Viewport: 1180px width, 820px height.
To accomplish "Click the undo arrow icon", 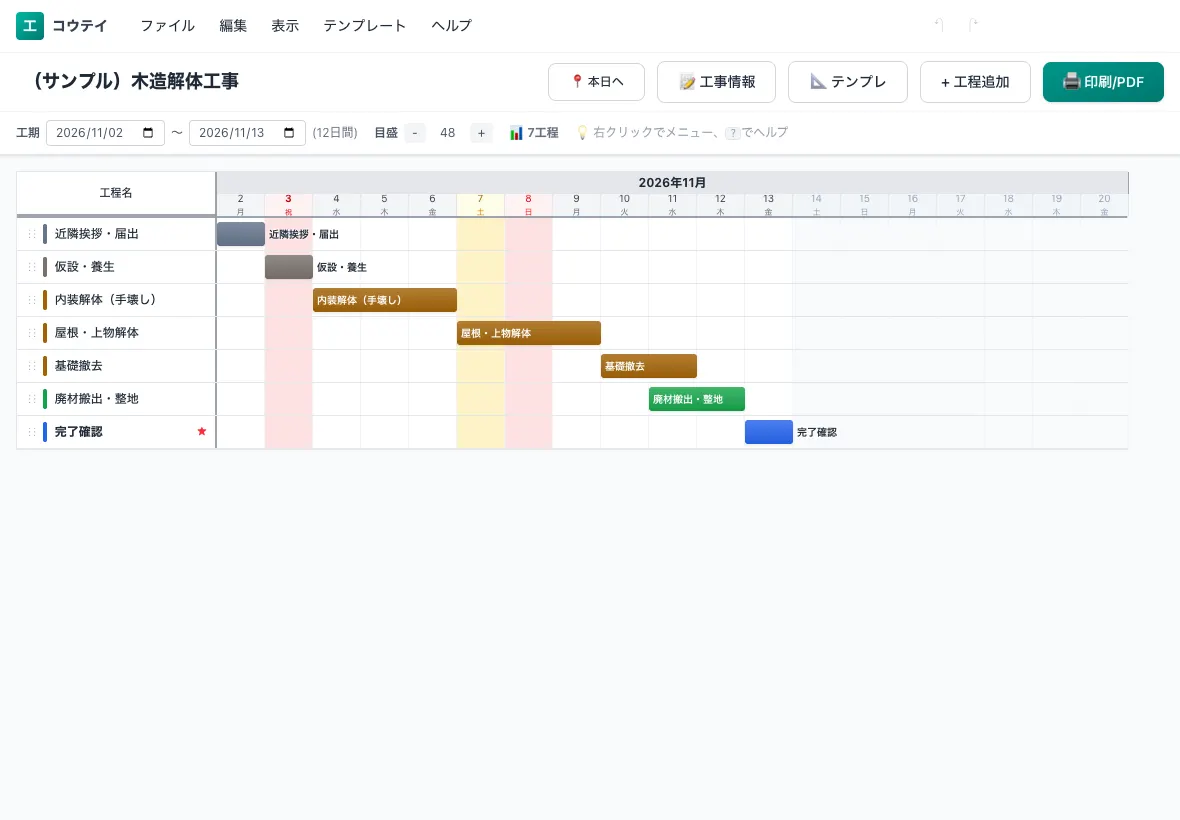I will coord(939,25).
